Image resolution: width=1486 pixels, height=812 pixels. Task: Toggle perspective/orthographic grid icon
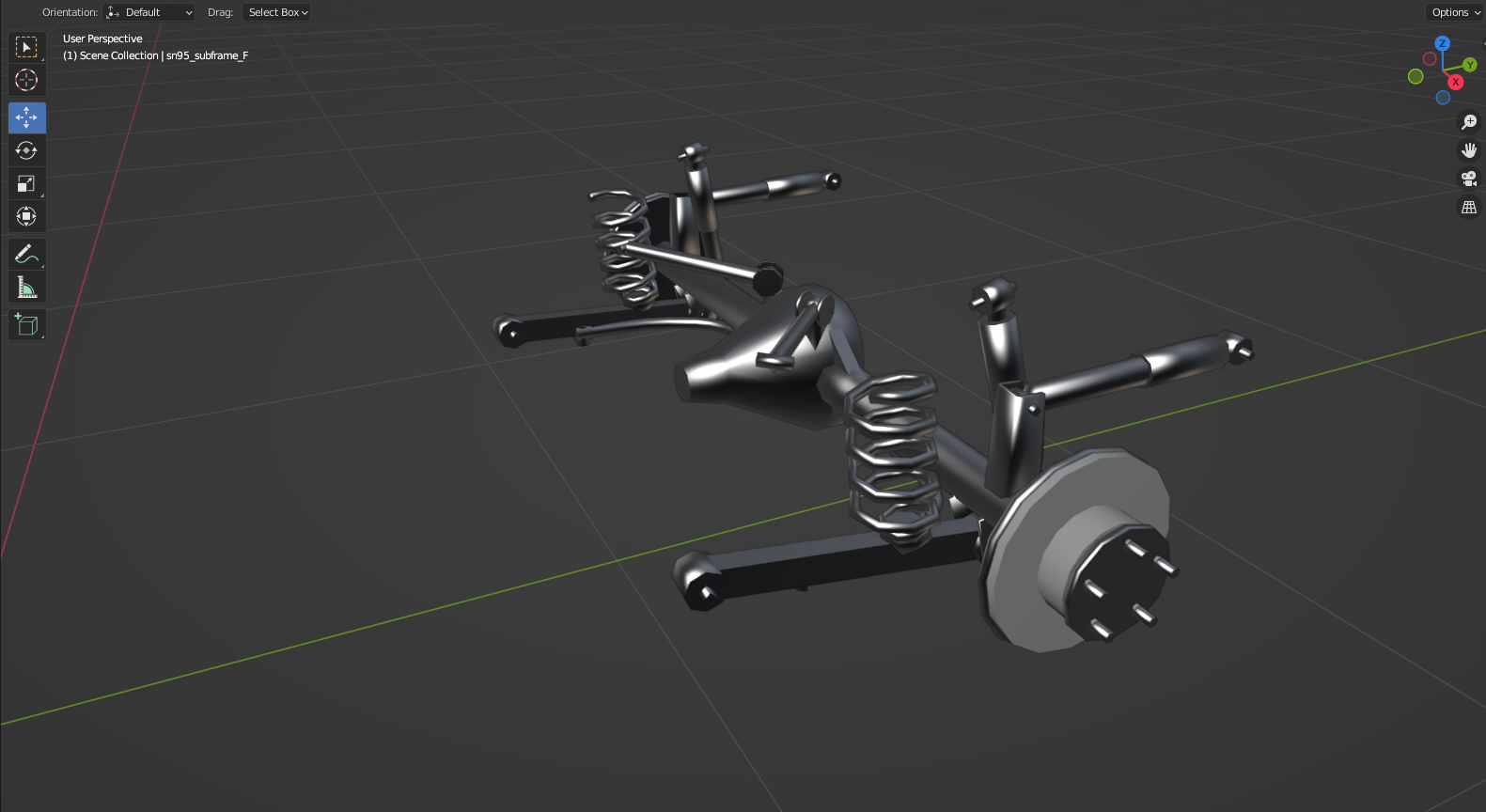coord(1469,207)
